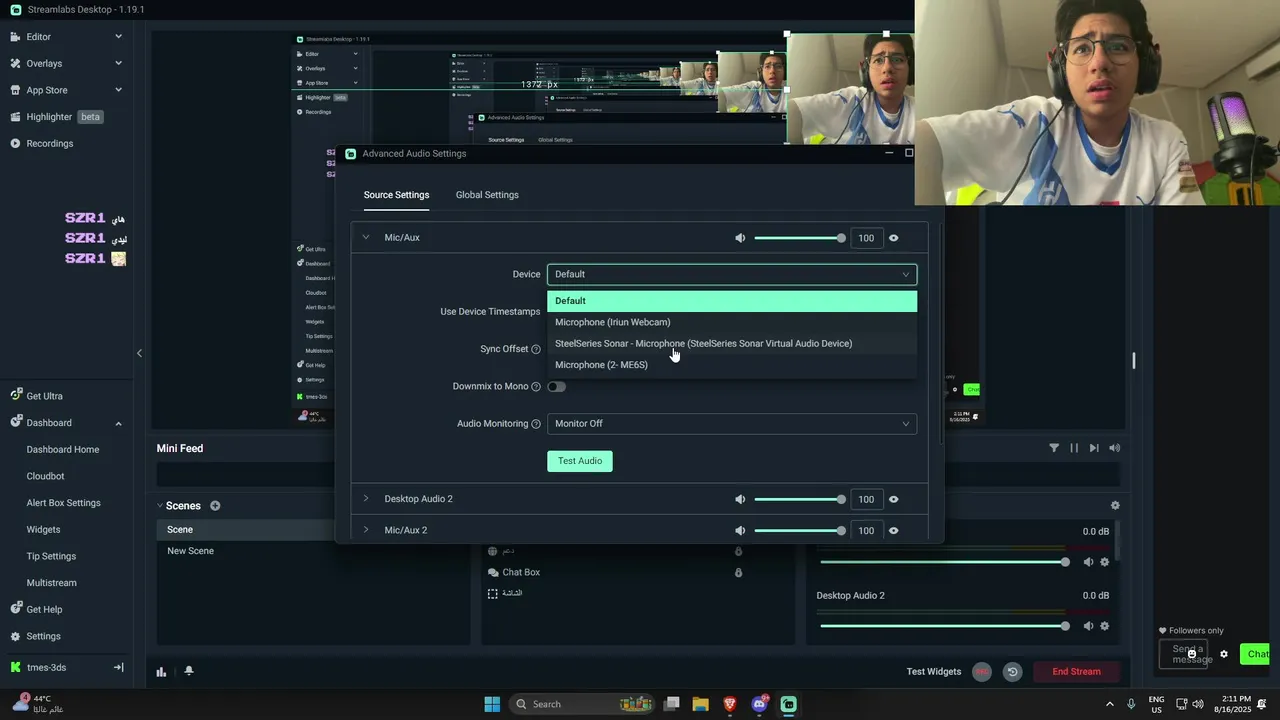Viewport: 1280px width, 720px height.
Task: Open Recordings in the sidebar
Action: click(49, 143)
